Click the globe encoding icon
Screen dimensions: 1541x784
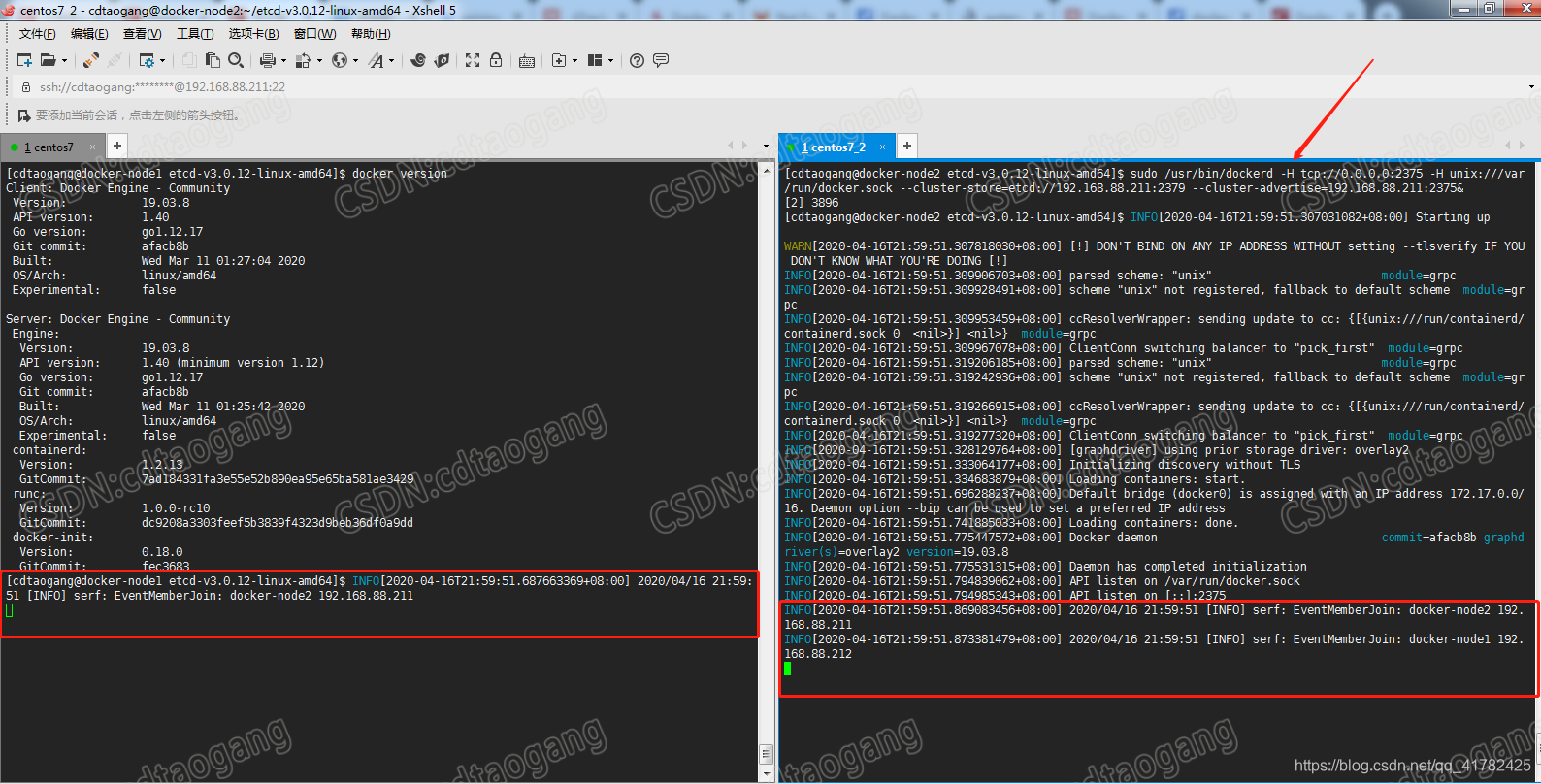[340, 60]
